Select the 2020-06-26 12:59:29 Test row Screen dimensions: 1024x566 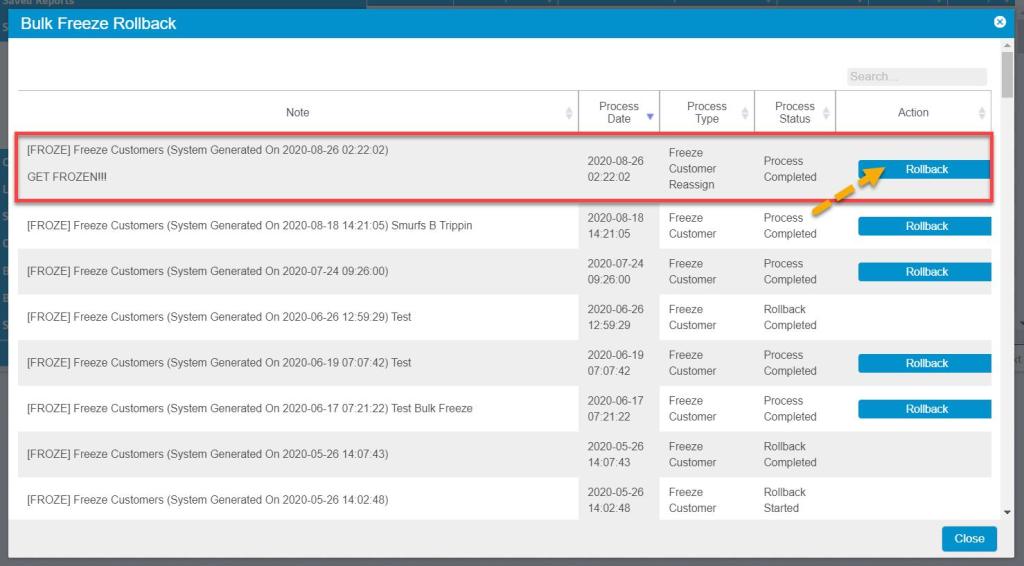tap(220, 317)
